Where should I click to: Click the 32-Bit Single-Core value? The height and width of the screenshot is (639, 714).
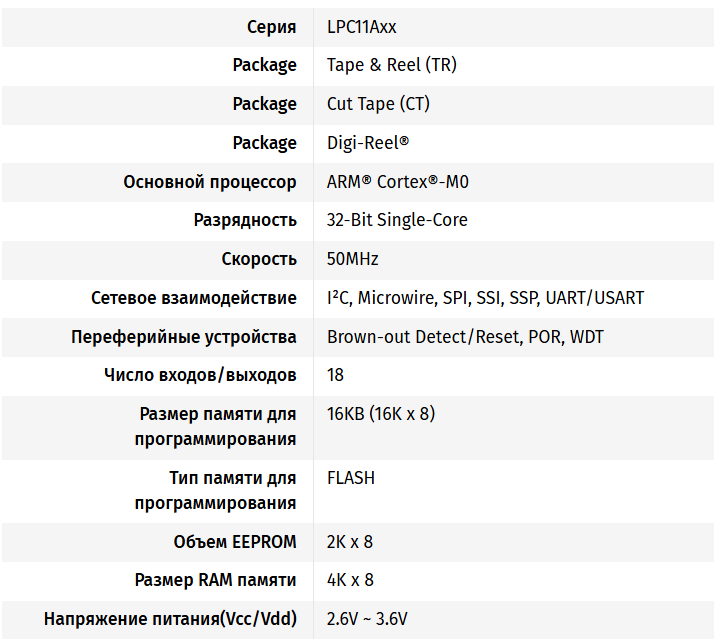click(397, 220)
